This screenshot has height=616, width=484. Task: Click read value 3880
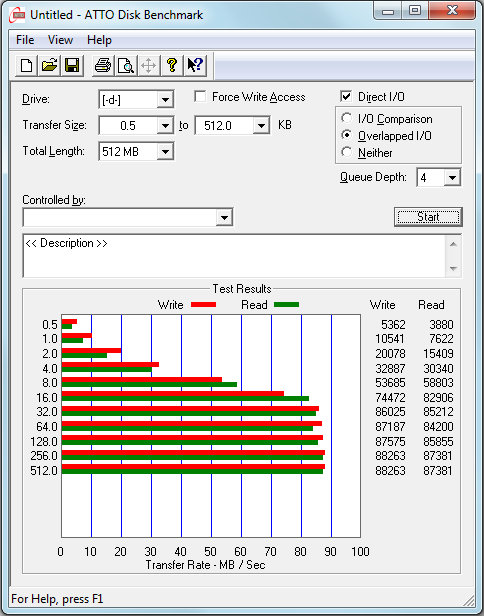click(441, 324)
